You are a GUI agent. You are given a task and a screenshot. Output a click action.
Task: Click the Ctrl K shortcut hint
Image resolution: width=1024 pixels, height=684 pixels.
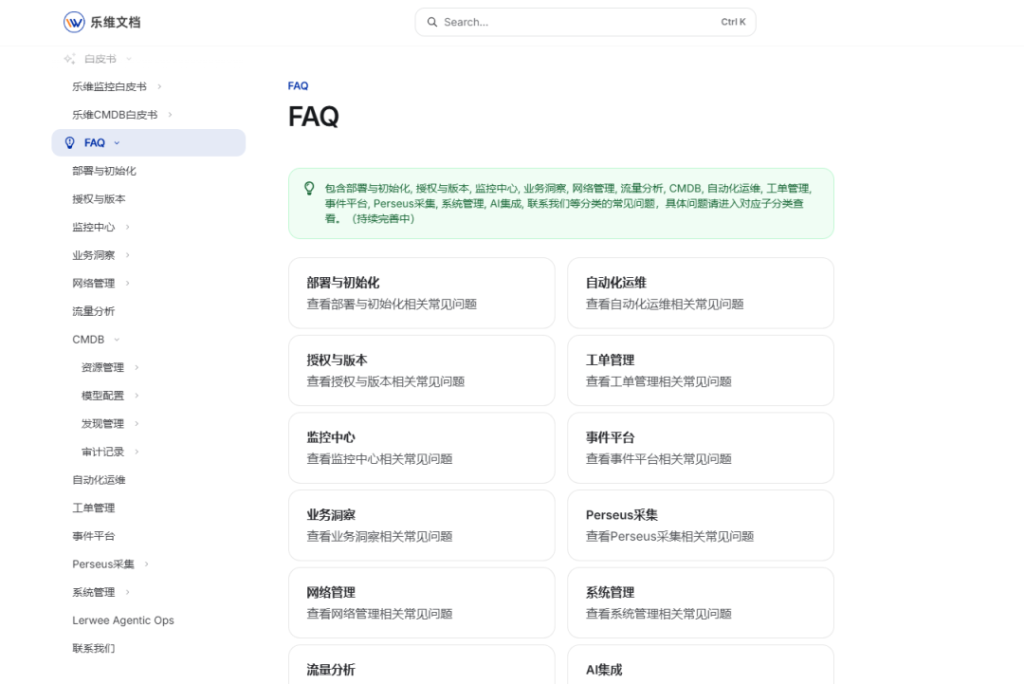click(733, 22)
